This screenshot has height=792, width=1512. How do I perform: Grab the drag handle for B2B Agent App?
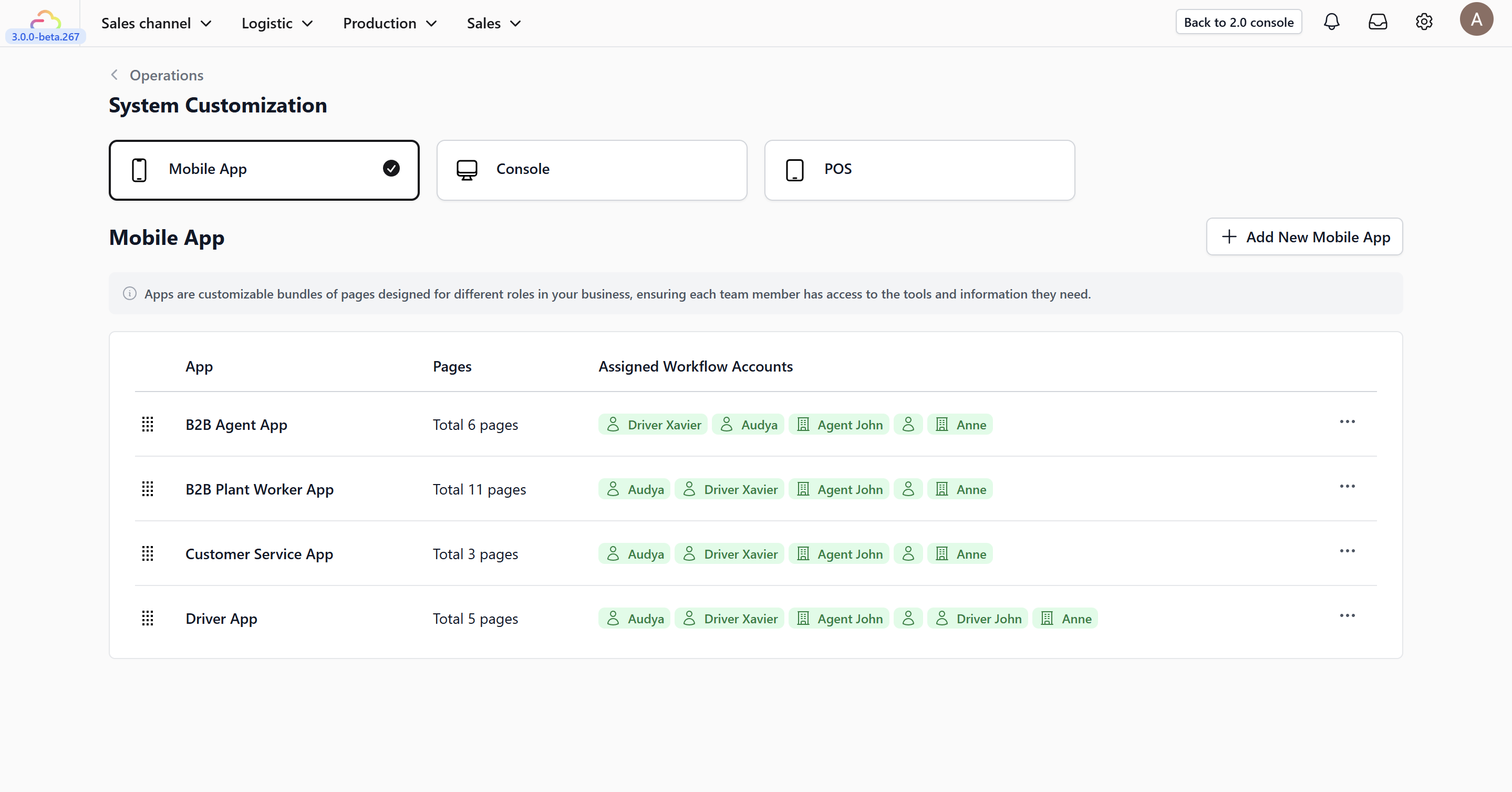[148, 424]
